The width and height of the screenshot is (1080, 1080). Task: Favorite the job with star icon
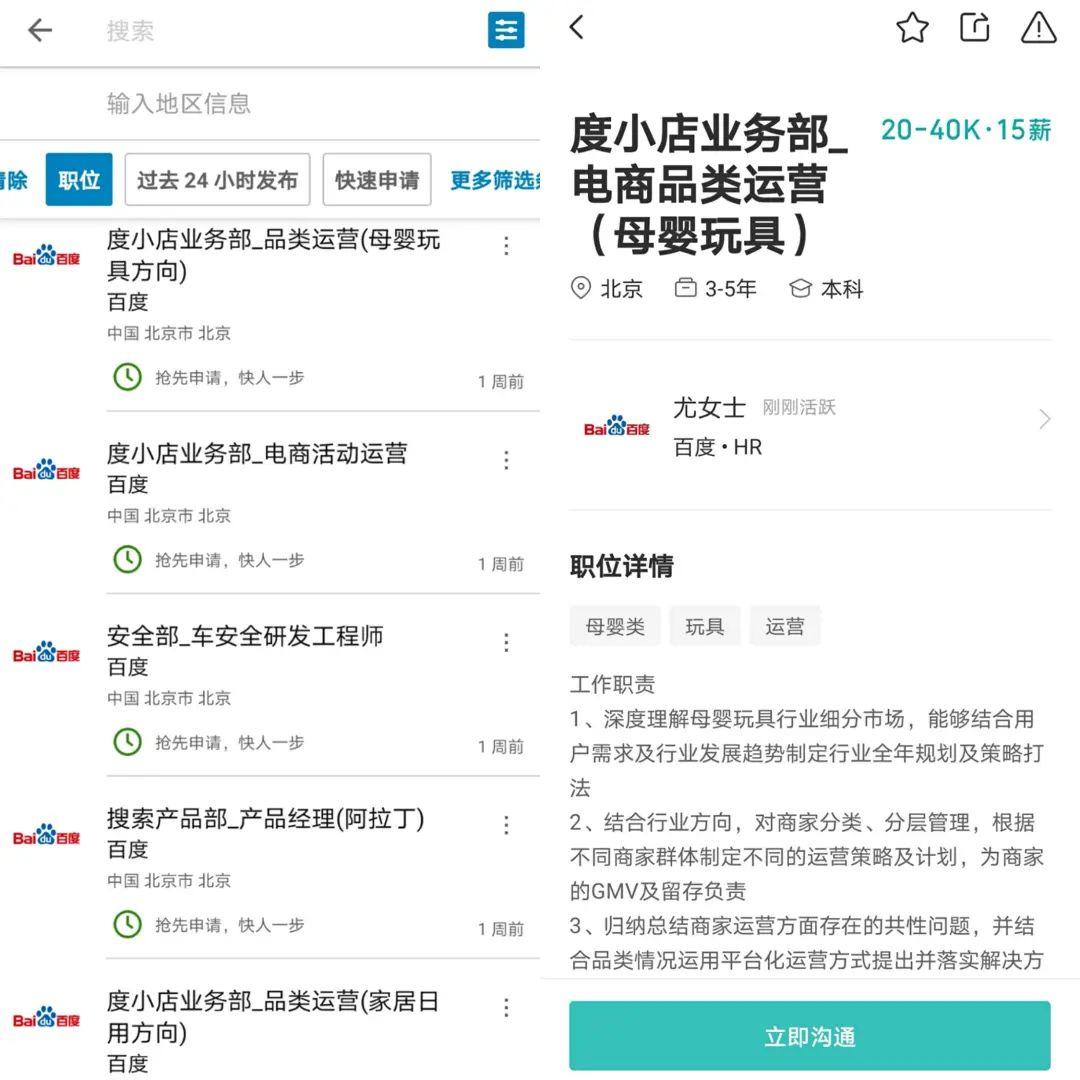coord(912,28)
